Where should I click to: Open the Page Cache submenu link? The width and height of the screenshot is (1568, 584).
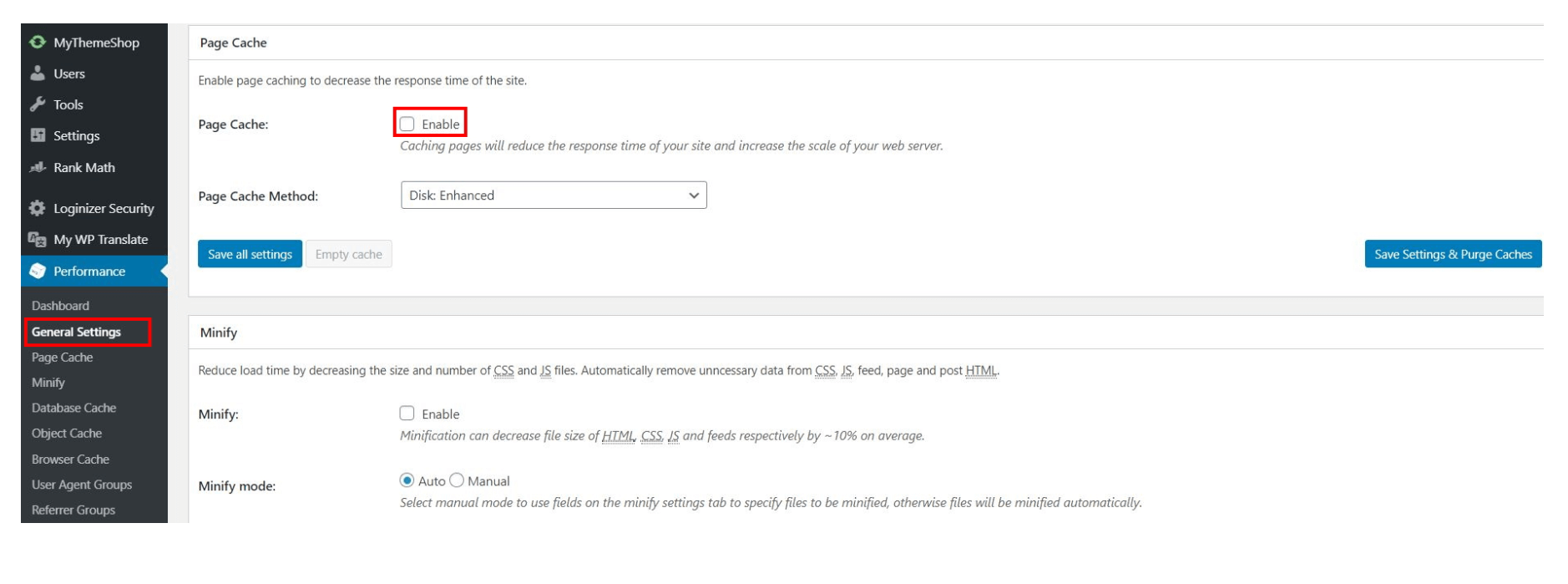pyautogui.click(x=62, y=358)
